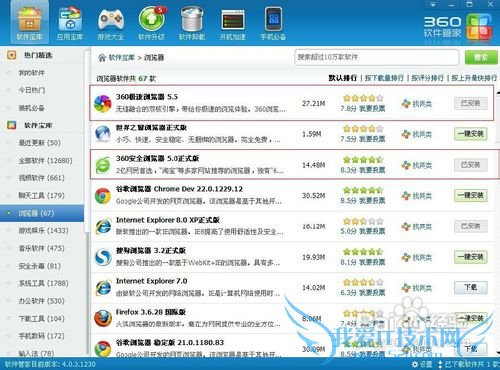Open the 应用宝库 toolbar icon
This screenshot has width=500, height=370.
(70, 23)
